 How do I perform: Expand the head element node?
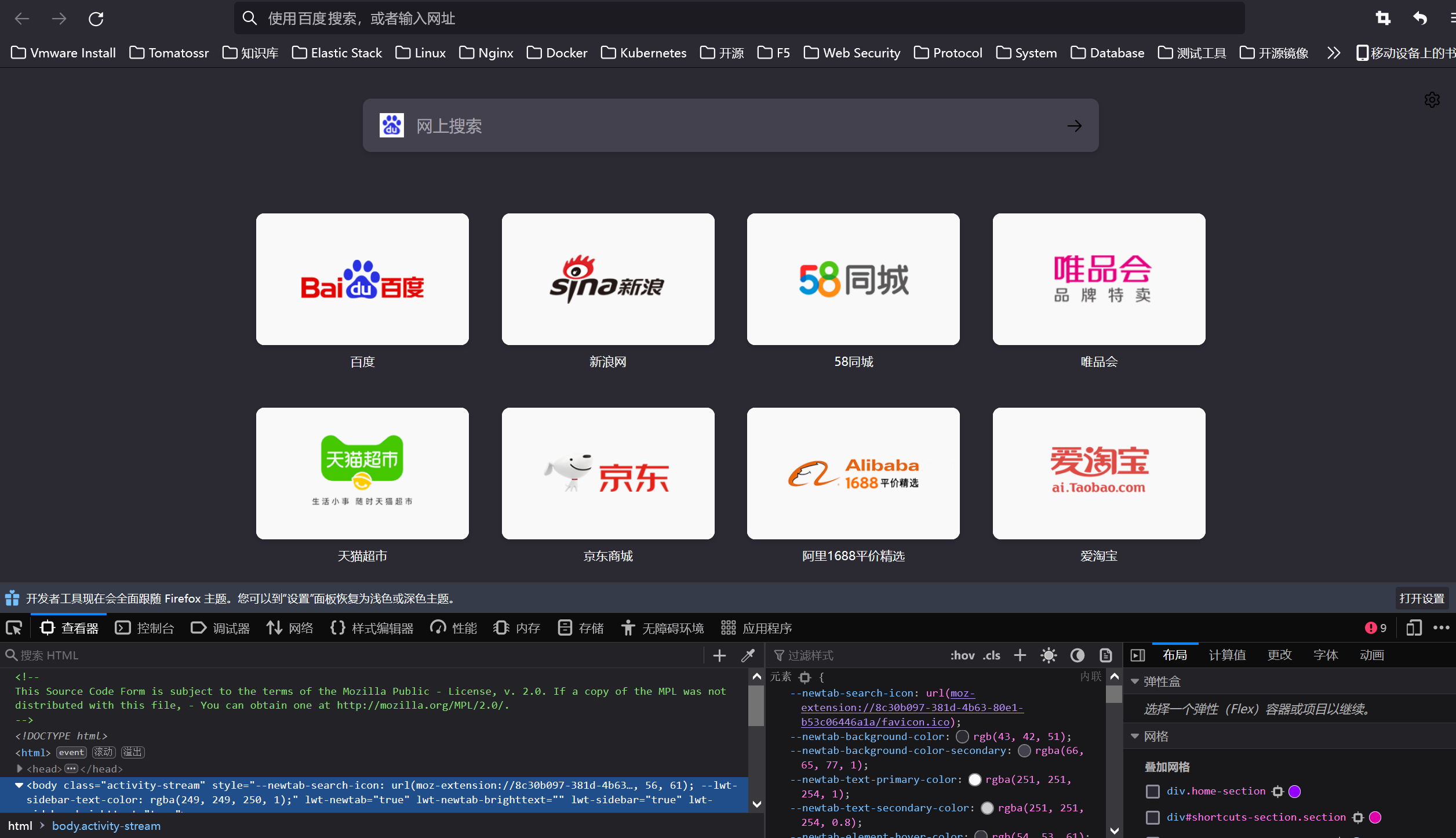(20, 768)
